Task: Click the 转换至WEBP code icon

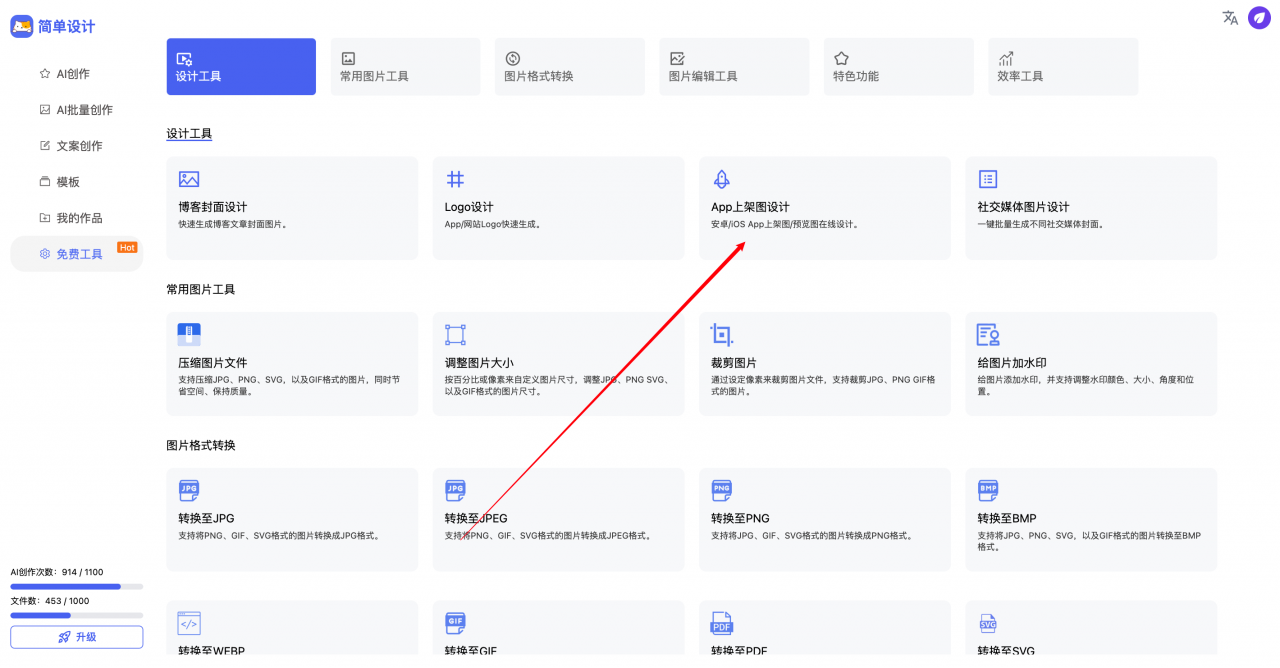Action: (x=189, y=624)
